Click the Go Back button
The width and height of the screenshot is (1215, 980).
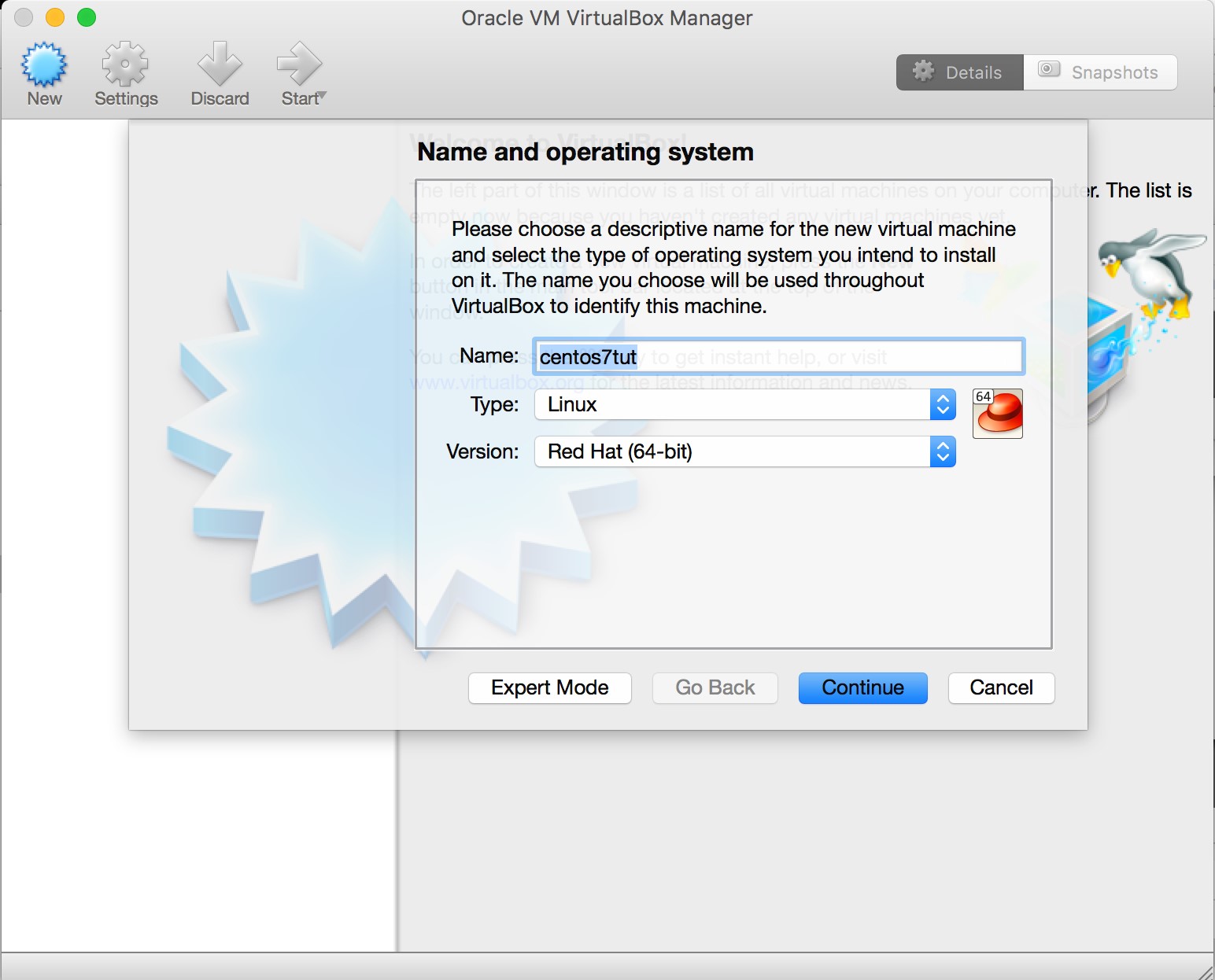click(x=715, y=687)
